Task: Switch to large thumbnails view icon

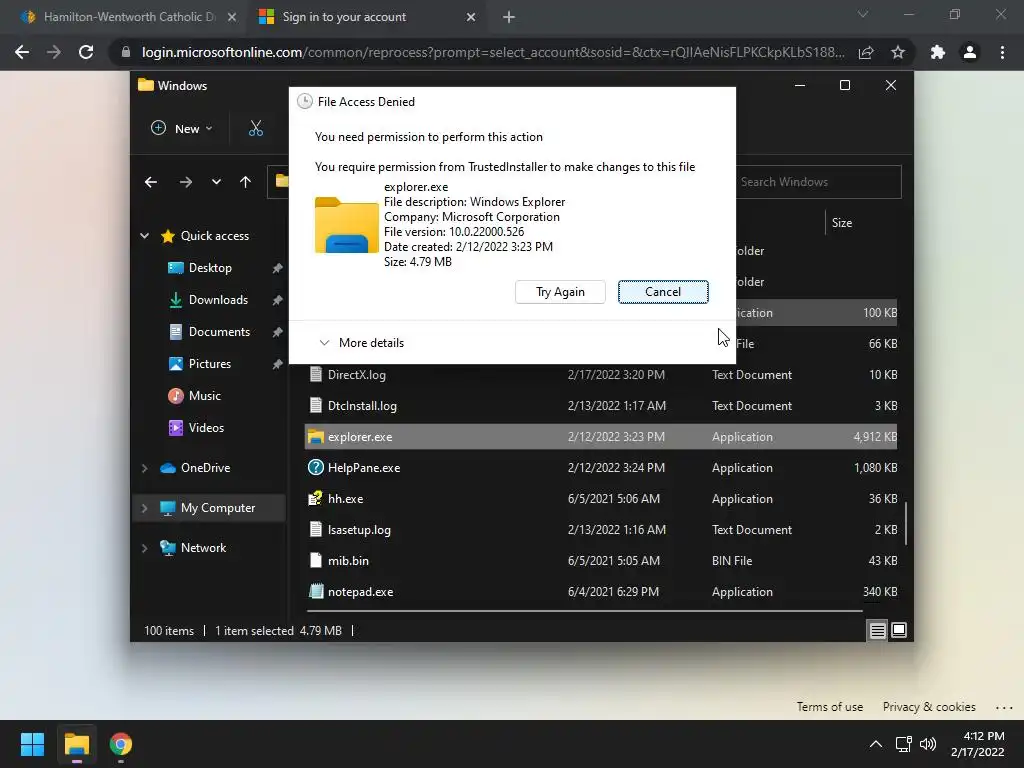Action: tap(899, 630)
